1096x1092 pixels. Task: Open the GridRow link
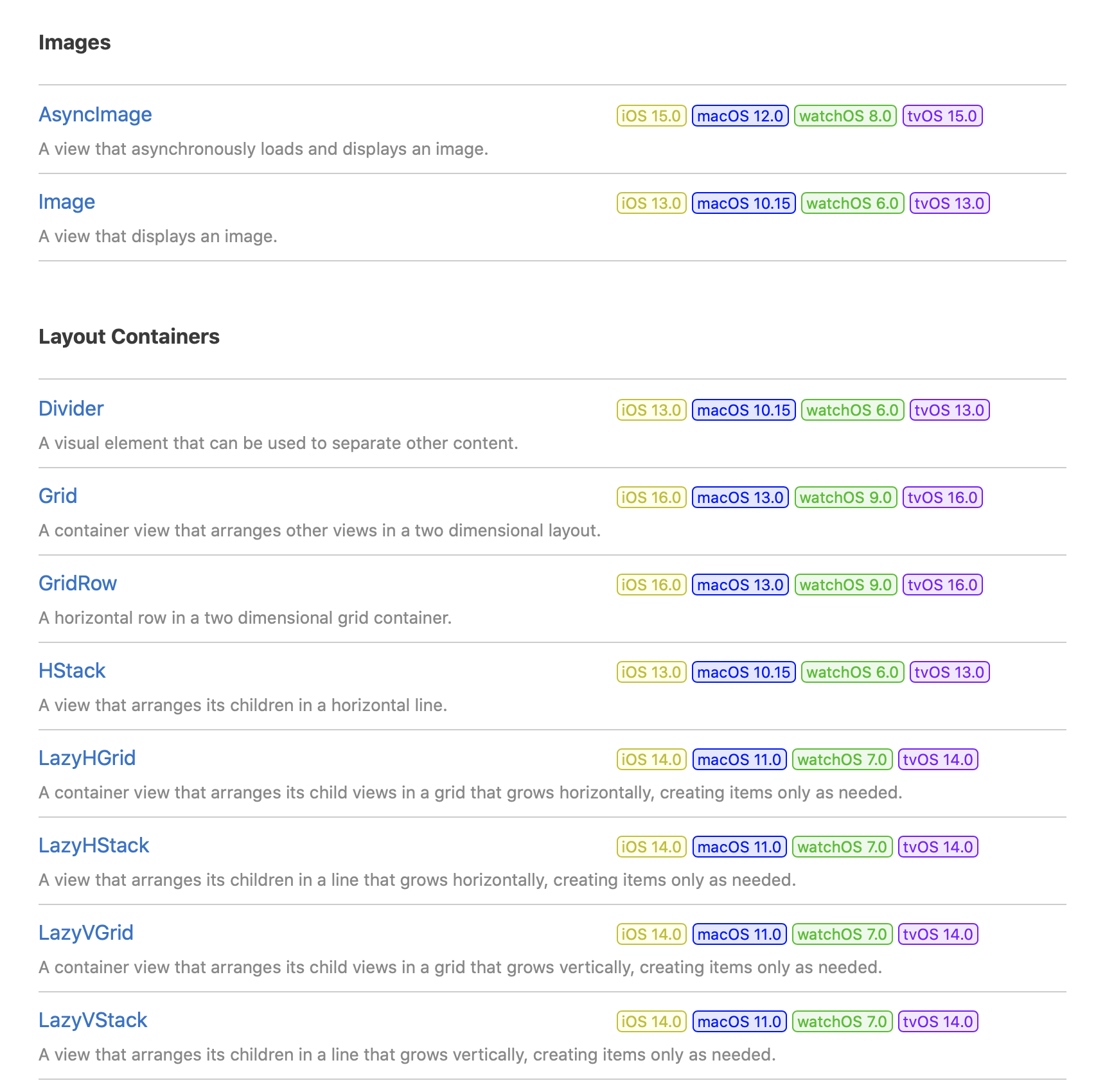click(x=78, y=583)
